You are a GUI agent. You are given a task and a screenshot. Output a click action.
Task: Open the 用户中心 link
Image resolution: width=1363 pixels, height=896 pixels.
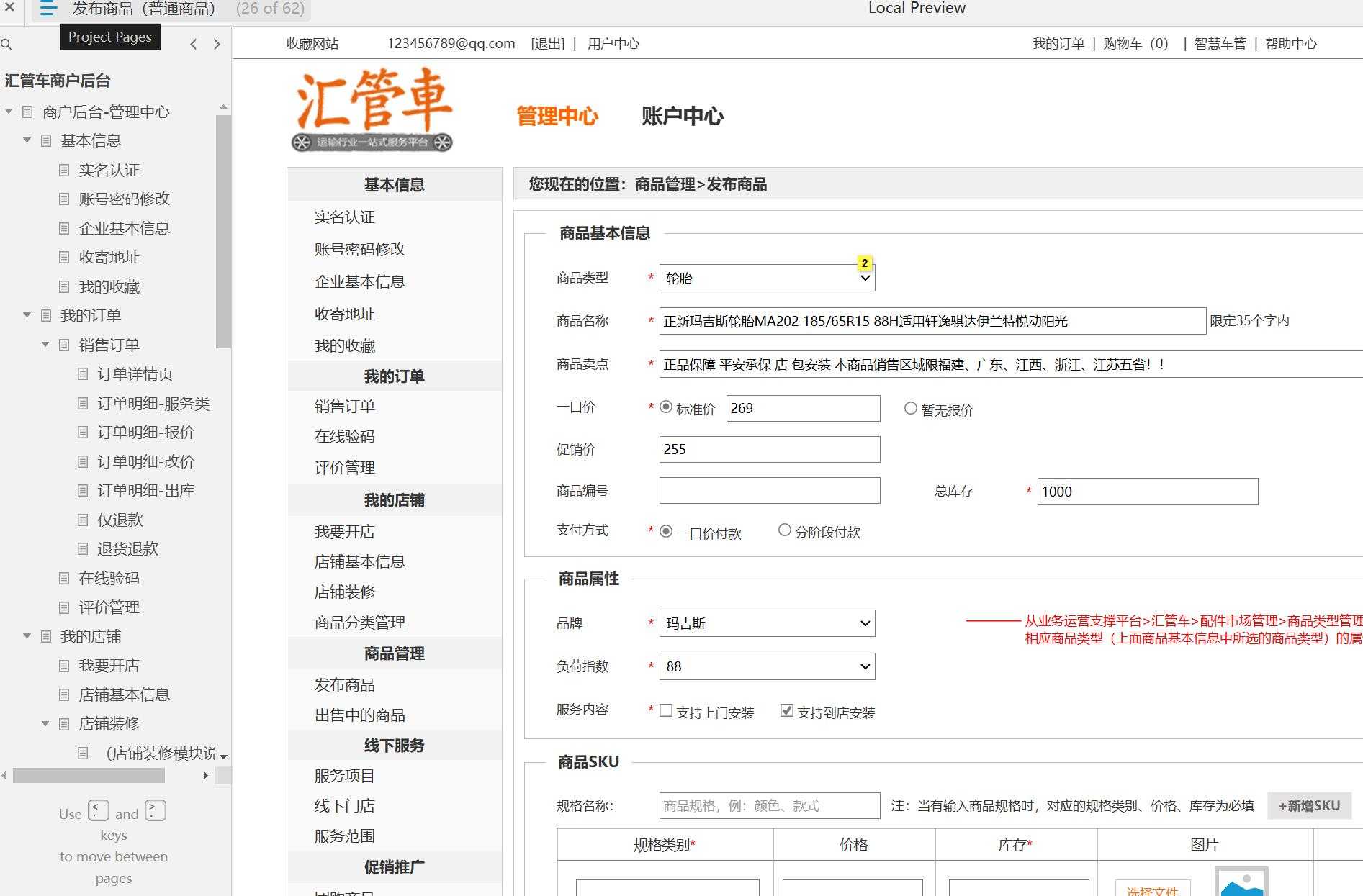point(613,44)
